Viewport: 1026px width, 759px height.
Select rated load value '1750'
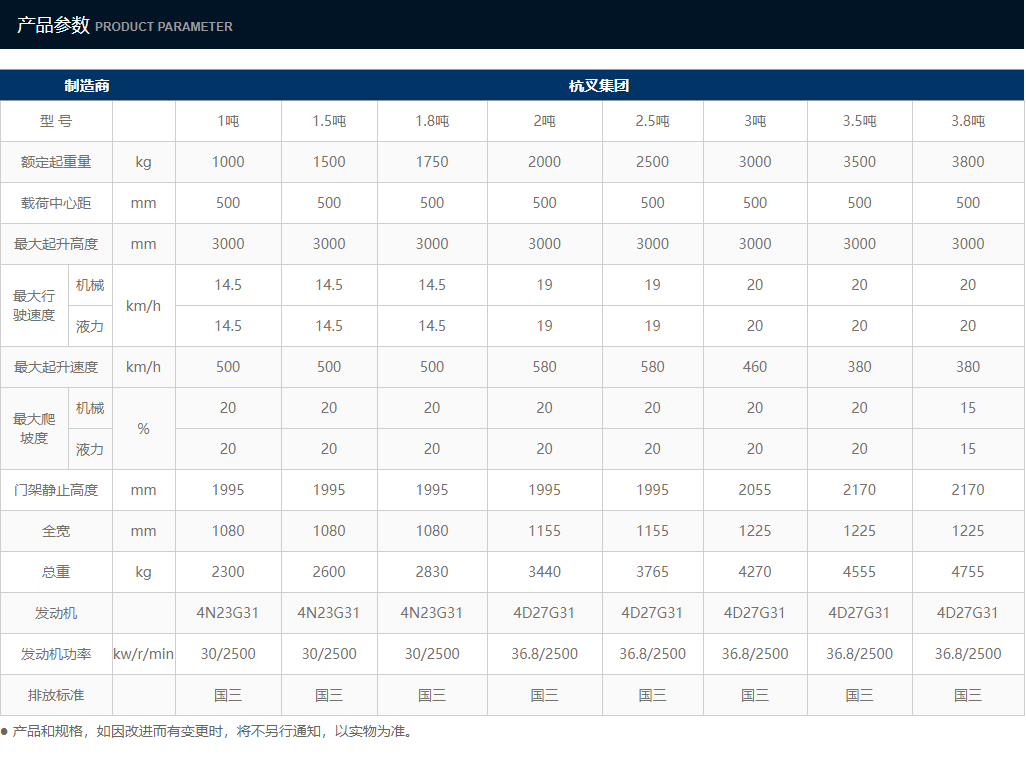[432, 162]
